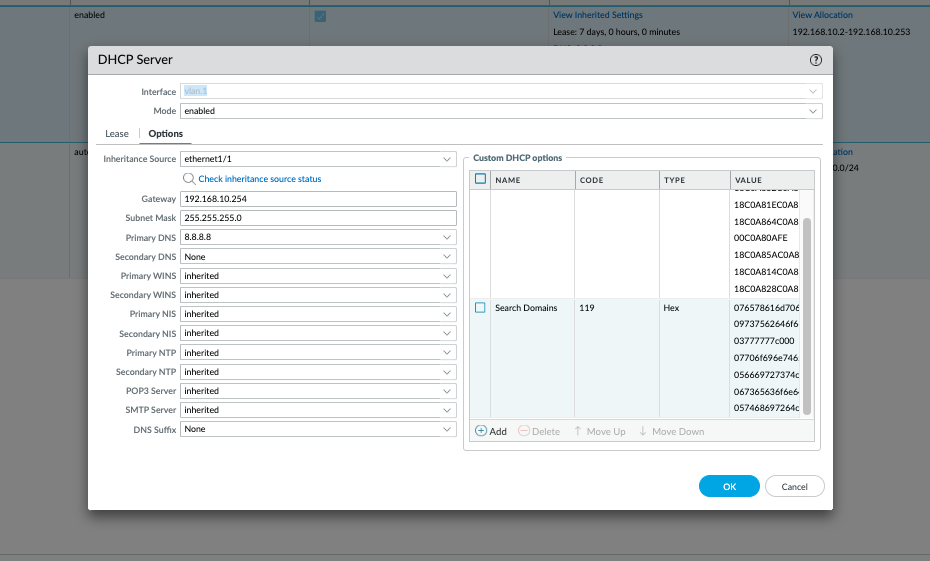Select the Options tab
Screen dimensions: 930x561
166,134
